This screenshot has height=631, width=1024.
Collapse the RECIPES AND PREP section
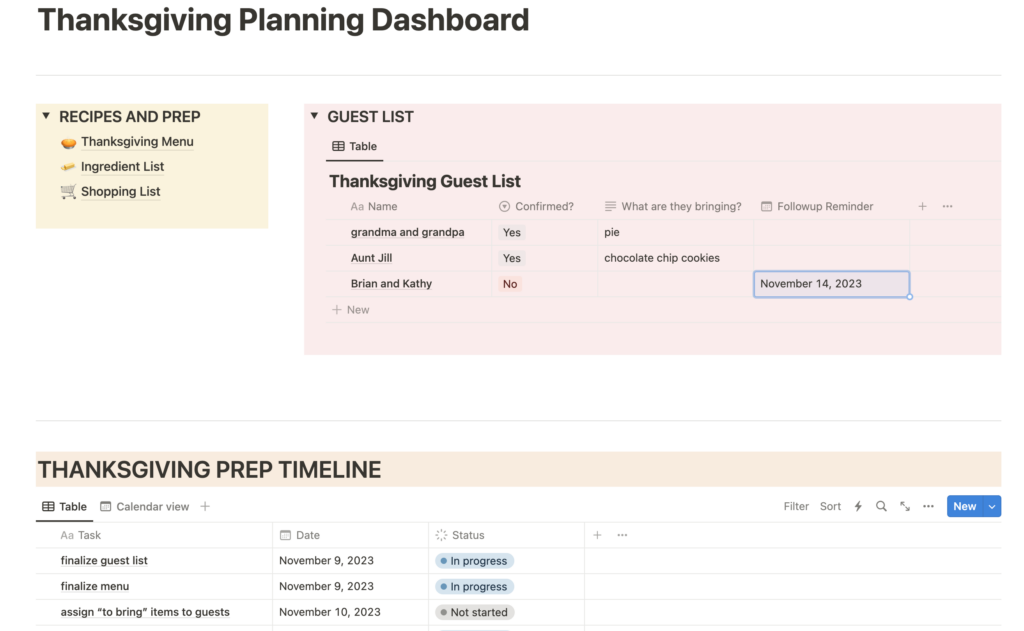pos(46,116)
